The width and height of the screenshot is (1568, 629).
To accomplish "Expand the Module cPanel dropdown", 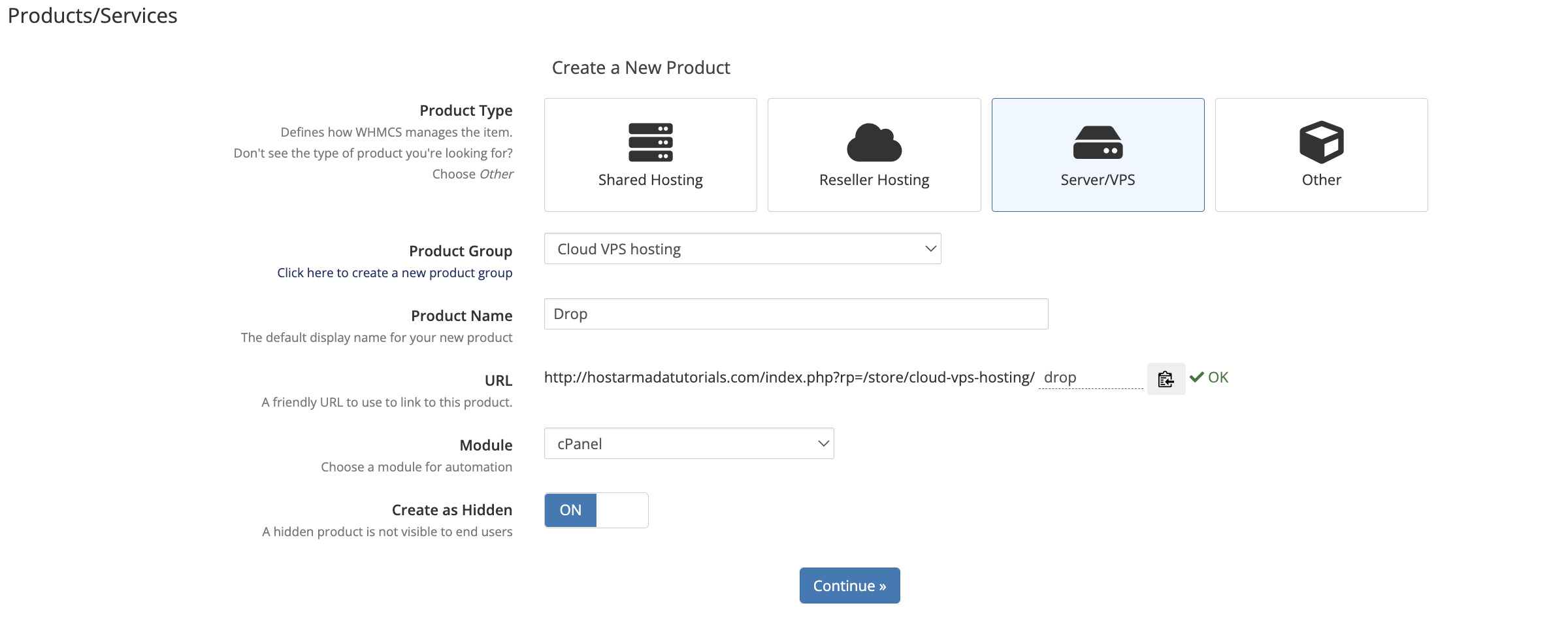I will [x=689, y=444].
